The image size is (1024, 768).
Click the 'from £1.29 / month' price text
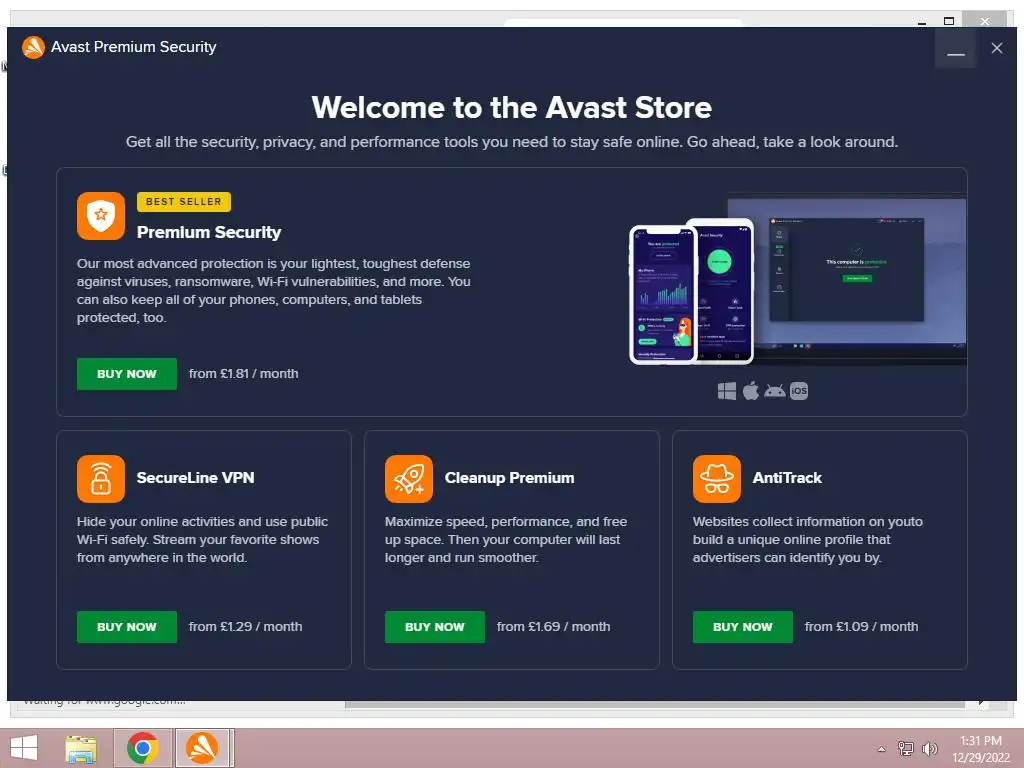click(246, 627)
